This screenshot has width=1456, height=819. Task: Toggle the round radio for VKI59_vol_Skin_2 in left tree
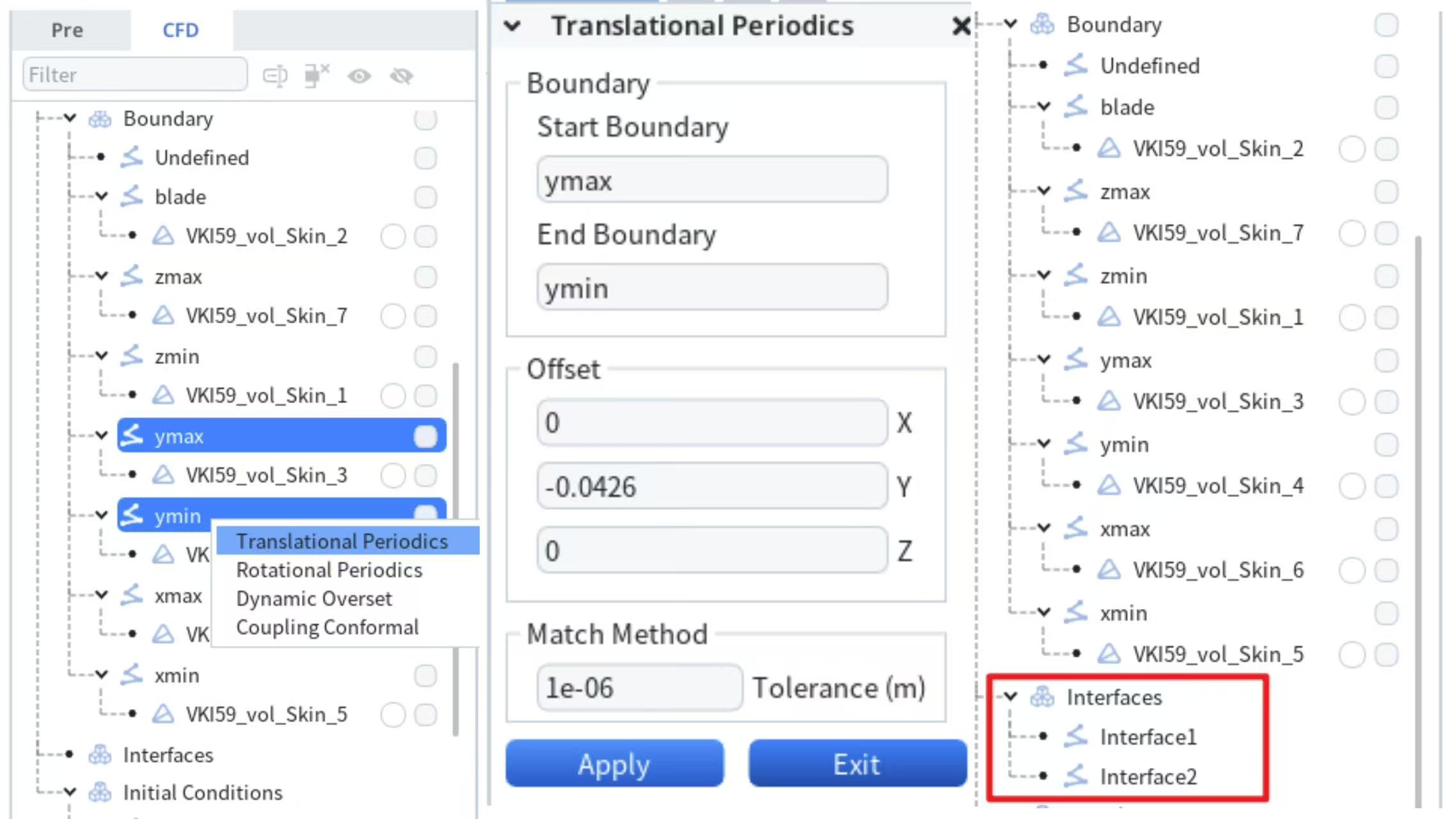[x=393, y=236]
